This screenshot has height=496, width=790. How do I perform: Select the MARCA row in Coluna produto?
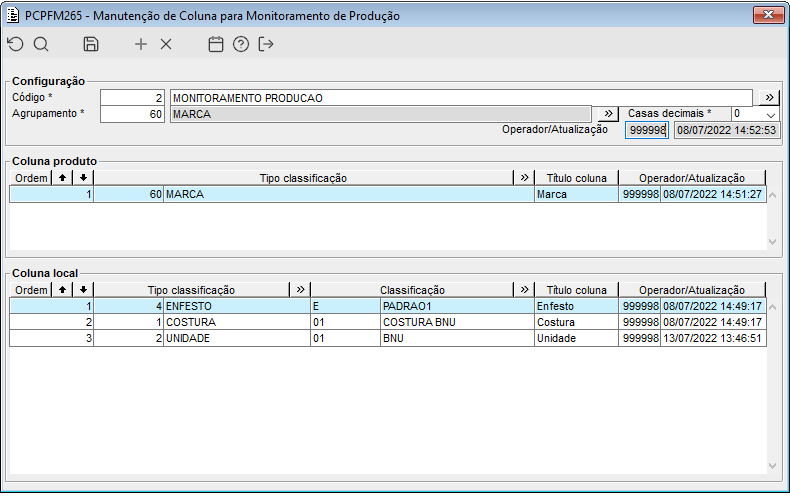coord(388,194)
